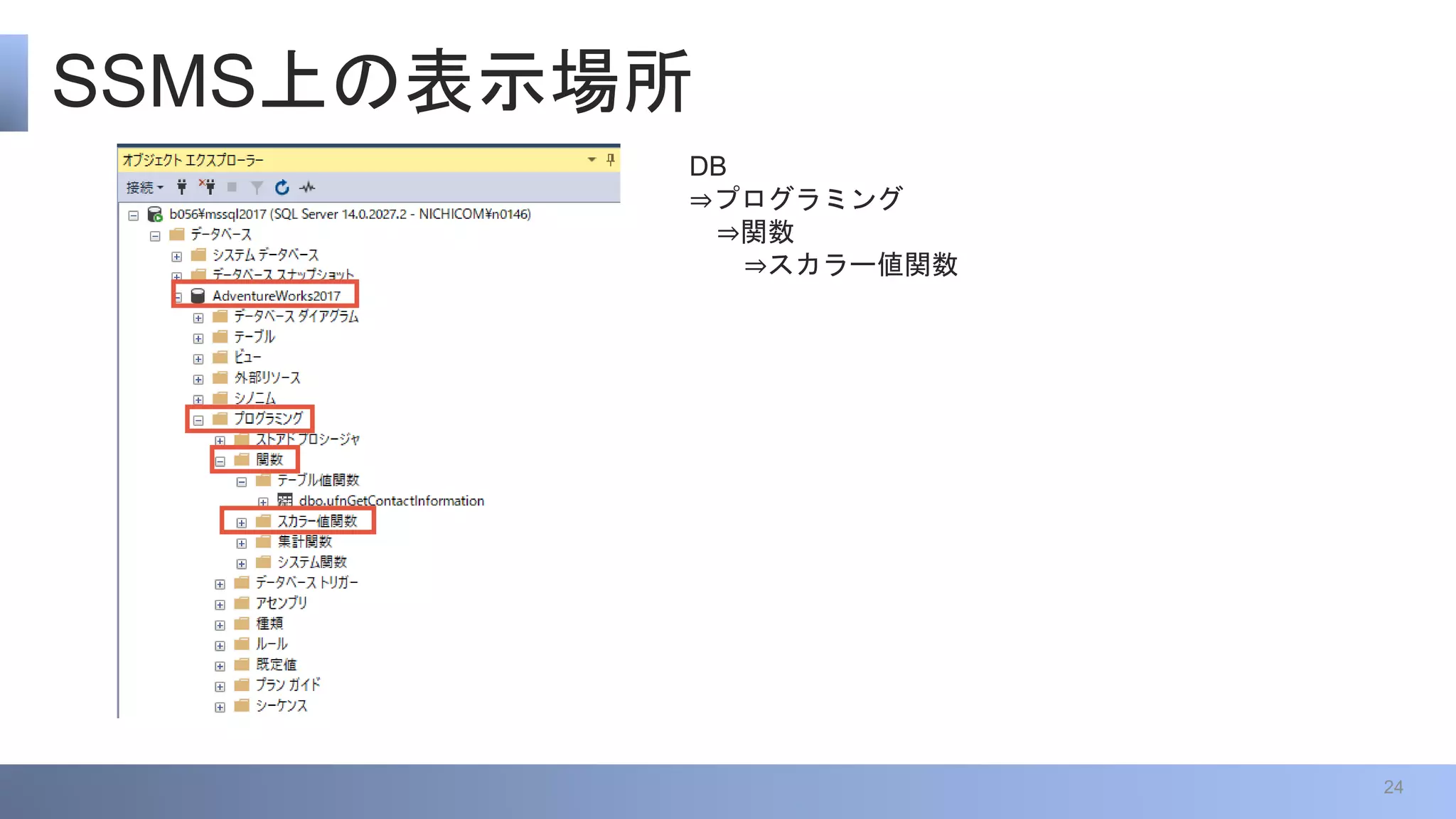Select the AdventureWorks2017 database label

point(277,296)
